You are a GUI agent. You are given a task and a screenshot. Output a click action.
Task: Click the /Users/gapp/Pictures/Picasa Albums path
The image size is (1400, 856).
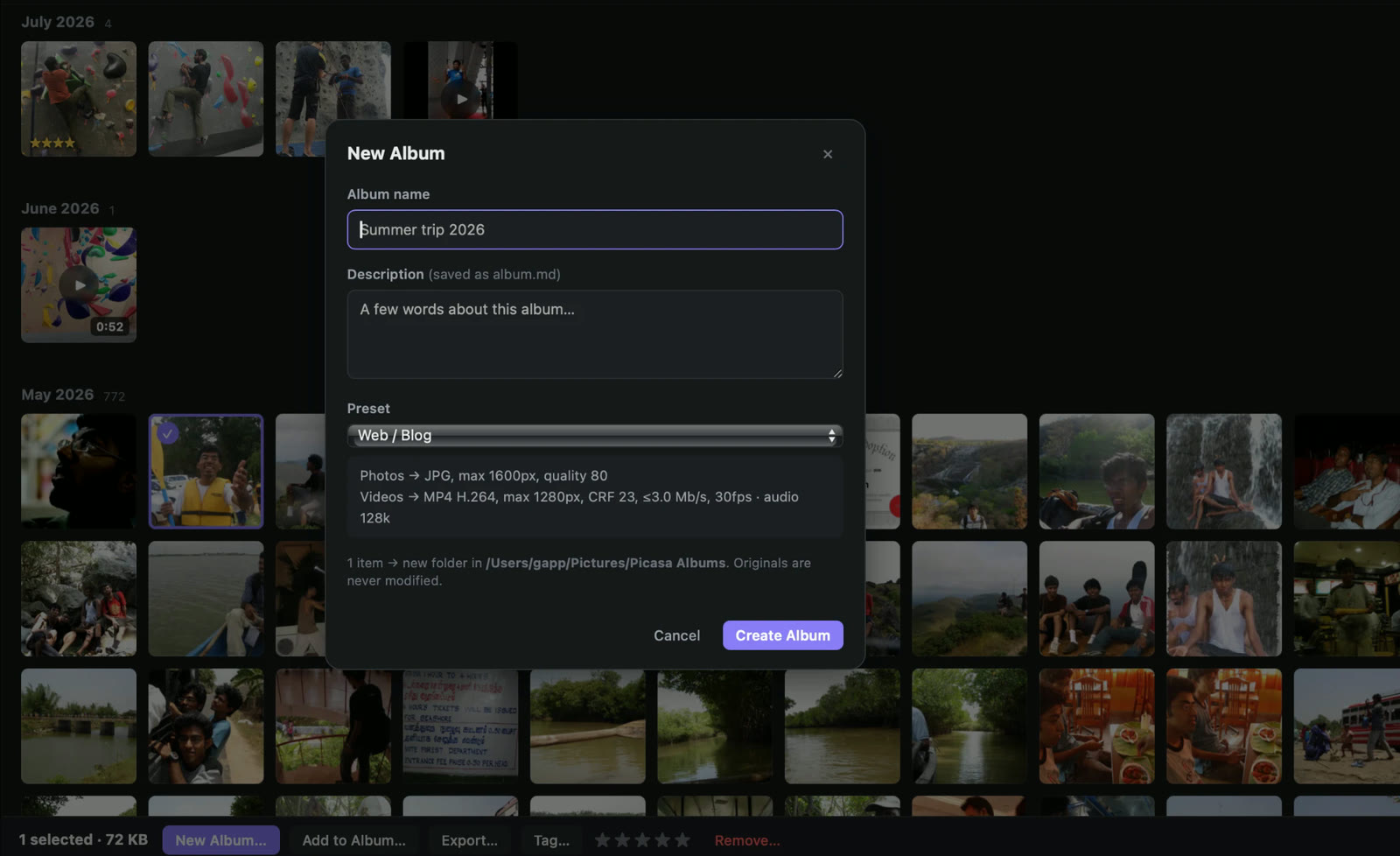pyautogui.click(x=605, y=563)
